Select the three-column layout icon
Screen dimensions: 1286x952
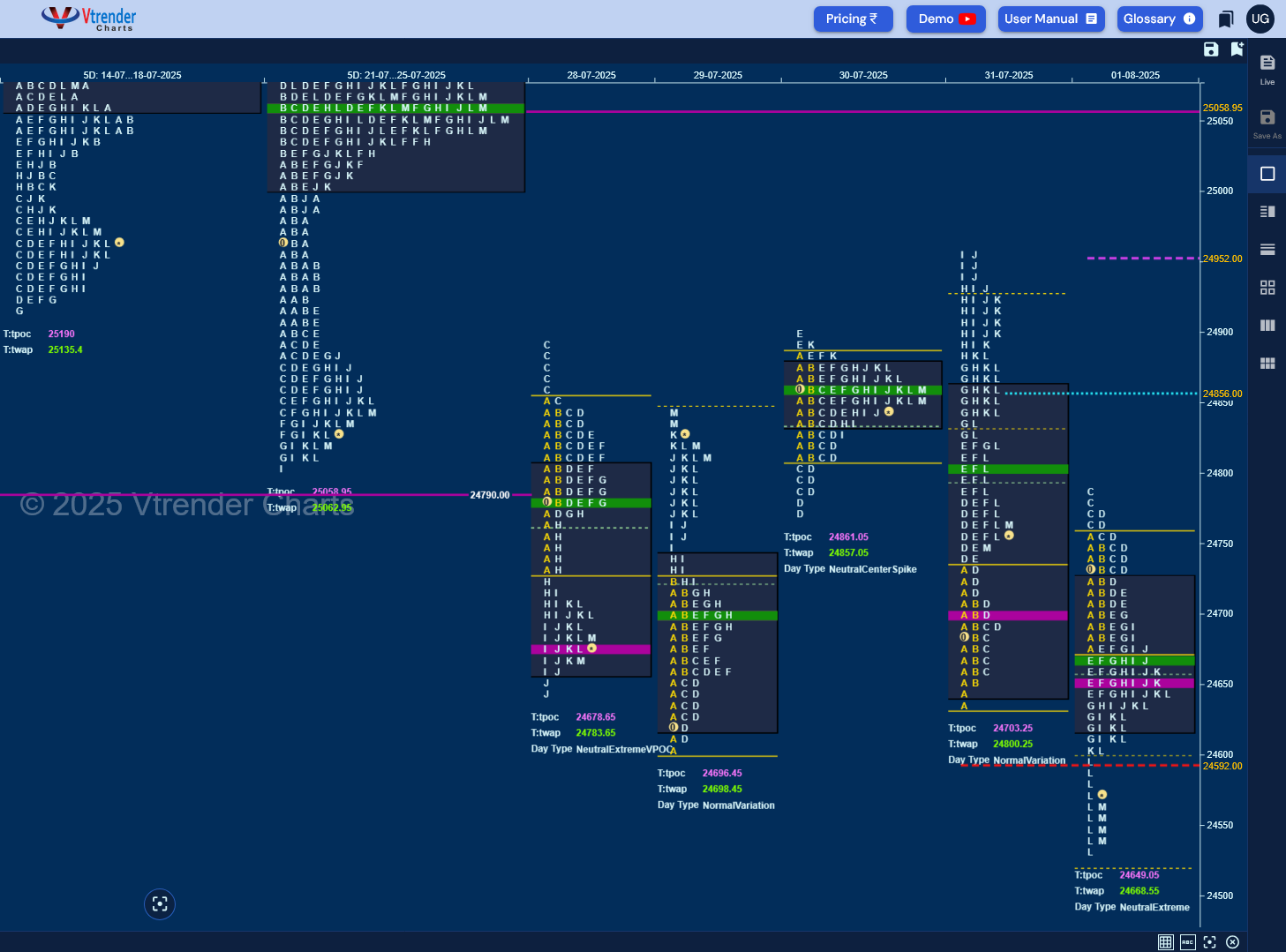tap(1267, 326)
